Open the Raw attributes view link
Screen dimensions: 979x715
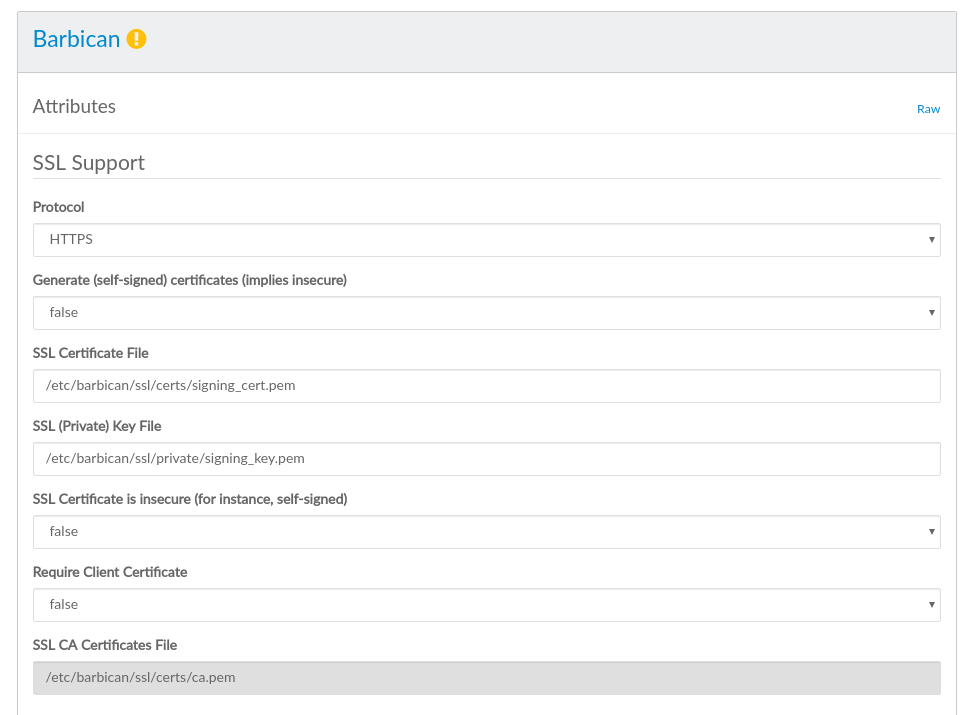(x=928, y=109)
